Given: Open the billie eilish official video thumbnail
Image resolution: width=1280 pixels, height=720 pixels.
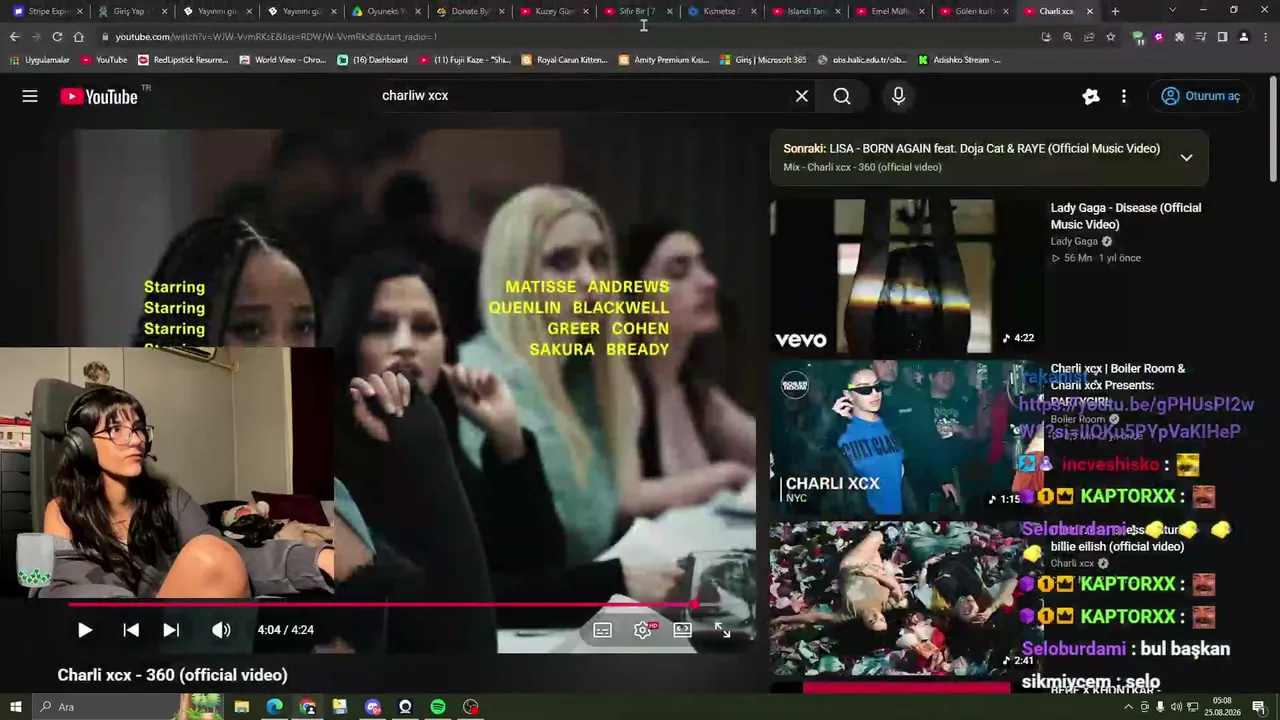Looking at the screenshot, I should pos(906,598).
